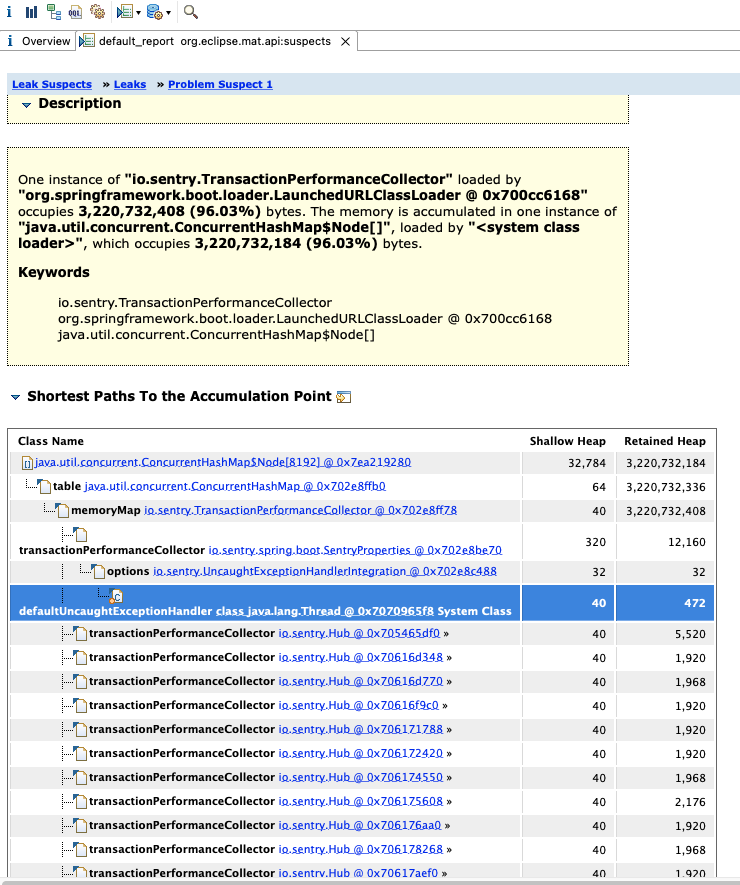Viewport: 740px width, 885px height.
Task: Open the Query Browser dropdown arrow
Action: (168, 12)
